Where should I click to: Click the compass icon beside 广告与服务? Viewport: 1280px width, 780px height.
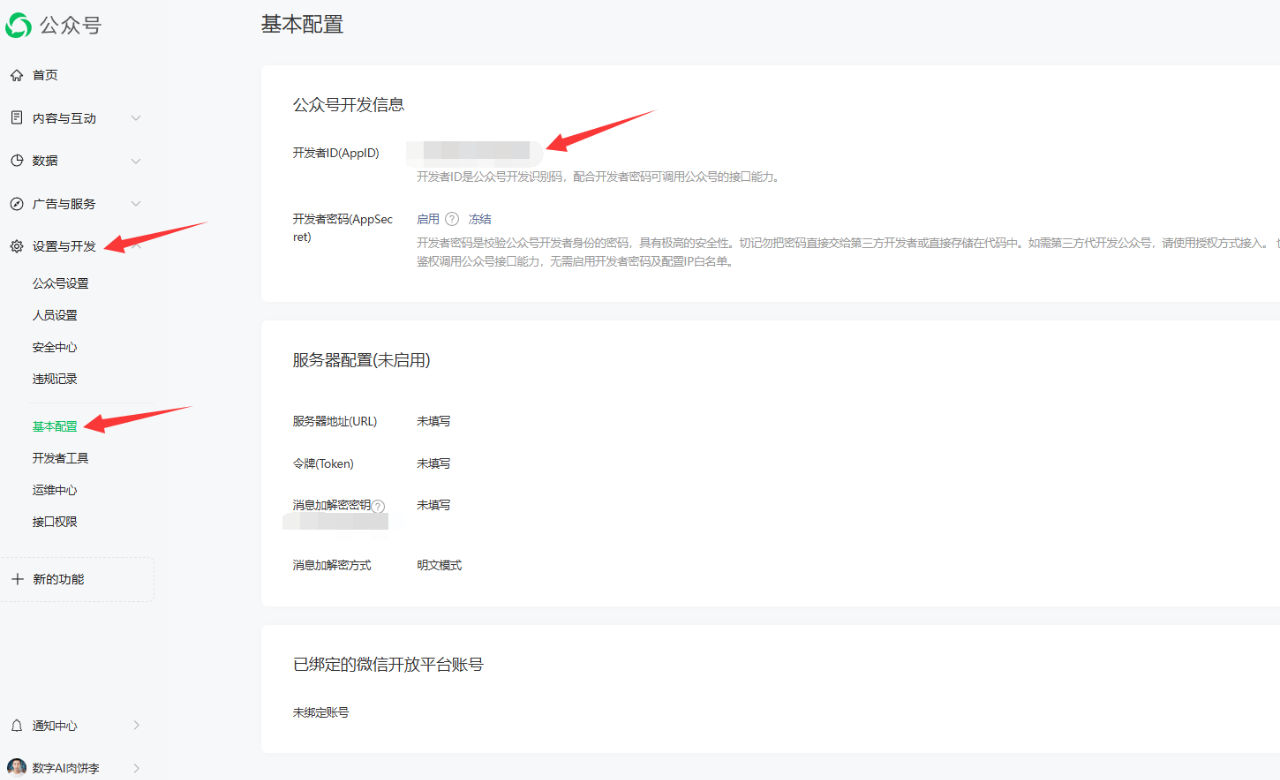point(16,204)
